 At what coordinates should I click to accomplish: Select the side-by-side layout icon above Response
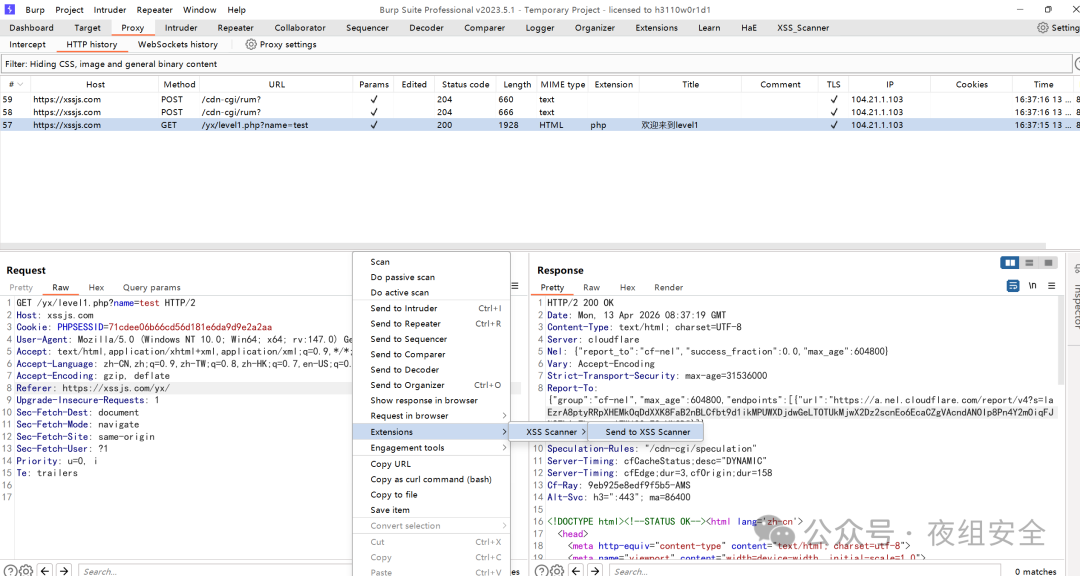(x=1008, y=262)
